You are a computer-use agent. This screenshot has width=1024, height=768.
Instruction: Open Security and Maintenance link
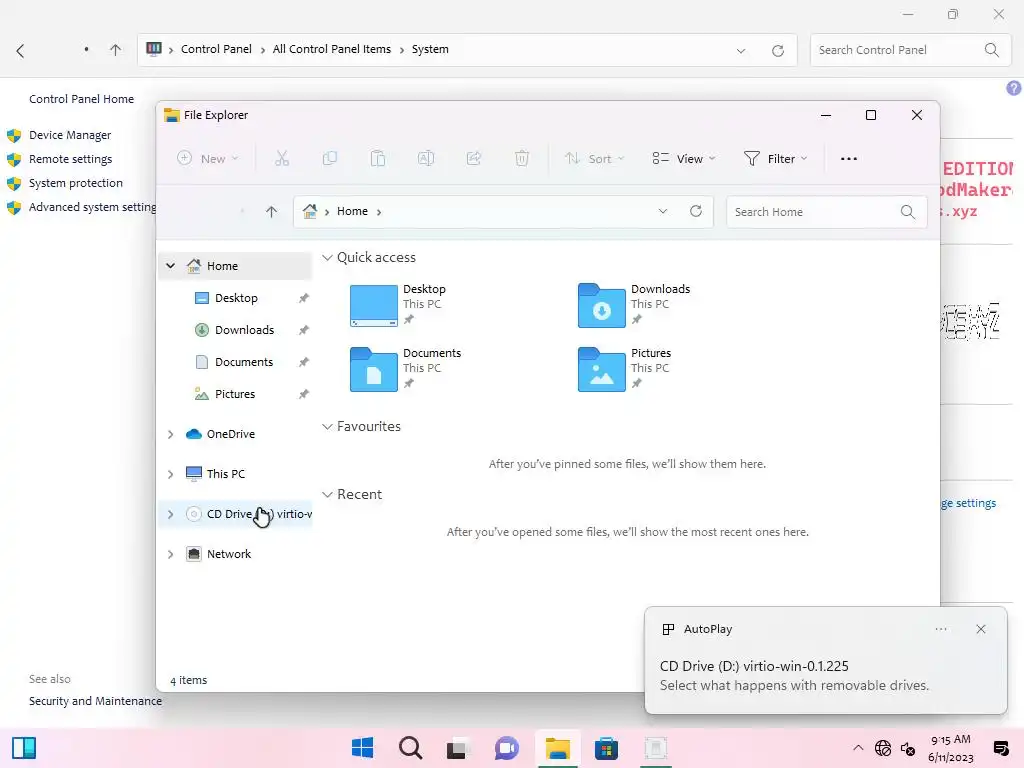(95, 701)
